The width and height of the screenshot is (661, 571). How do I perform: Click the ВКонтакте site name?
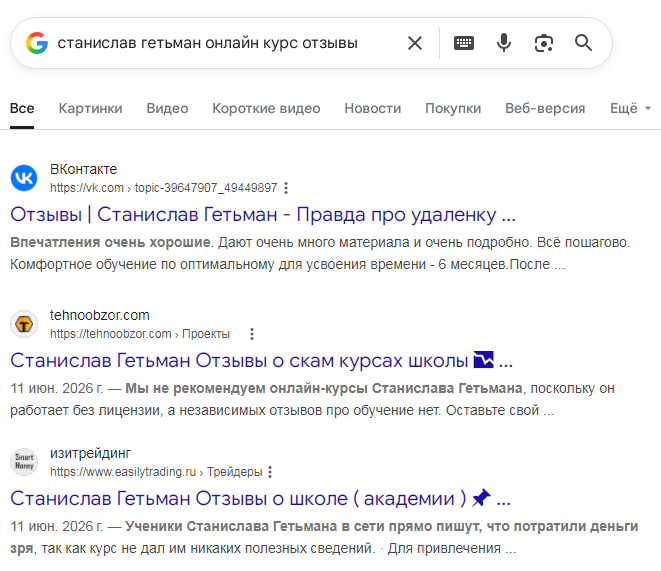tap(83, 169)
